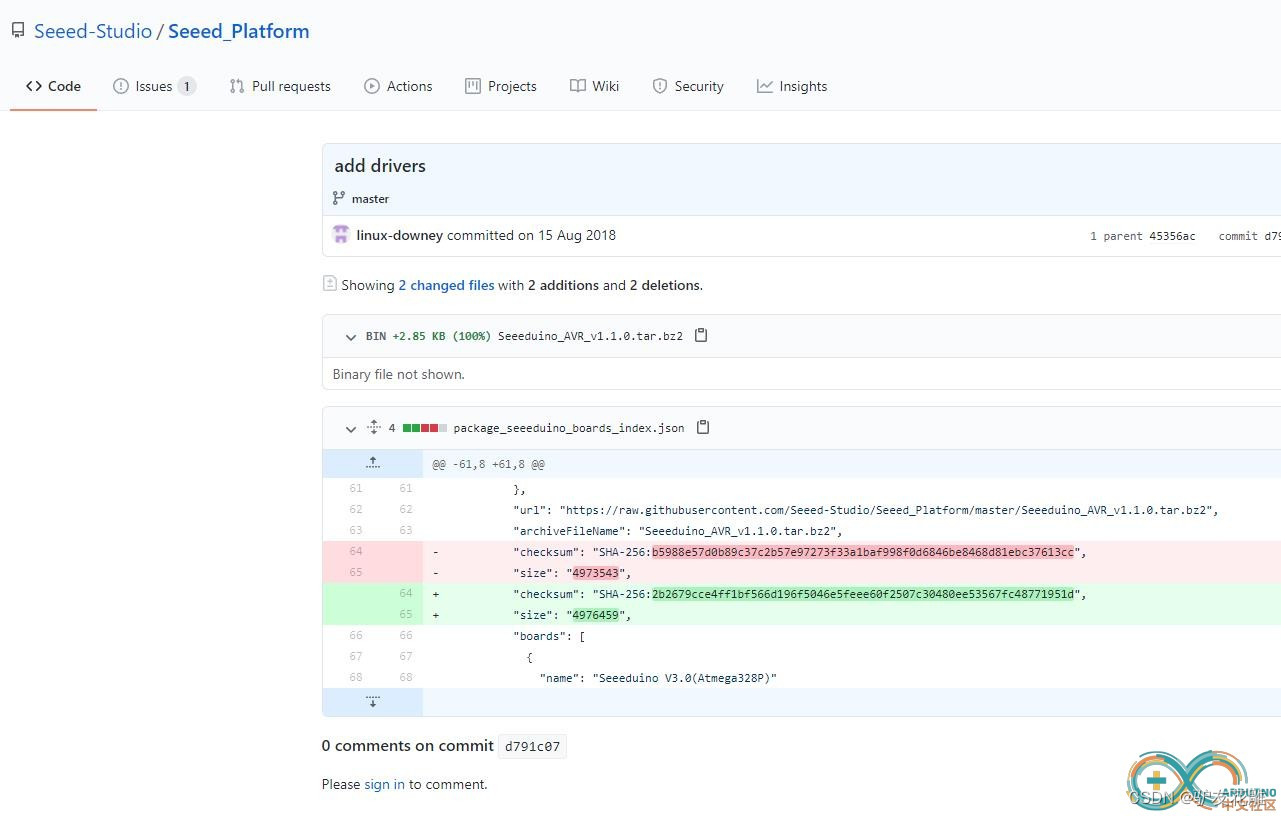Open the Seeed_Platform repository link

239,31
